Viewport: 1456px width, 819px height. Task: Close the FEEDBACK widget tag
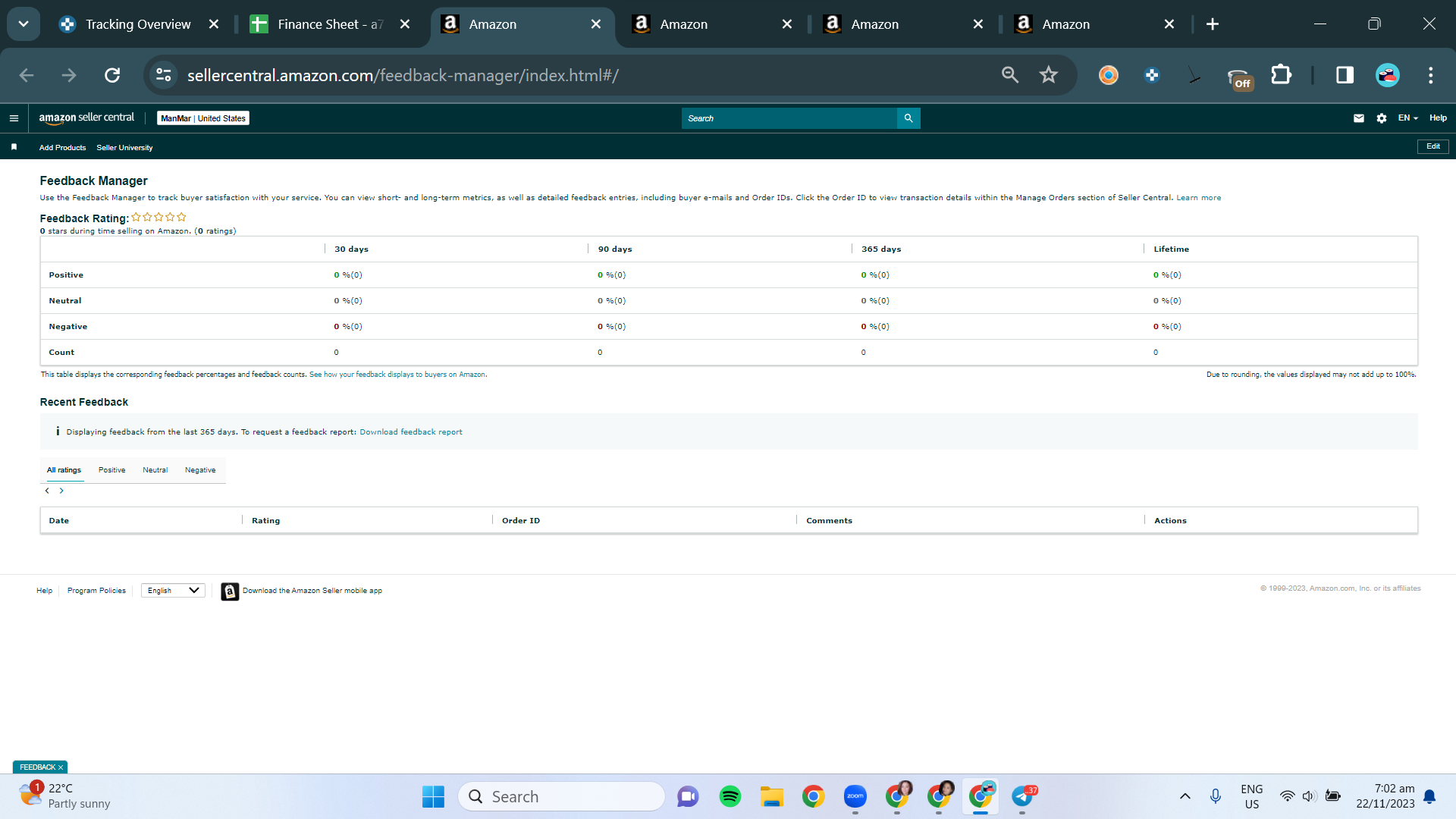coord(61,767)
